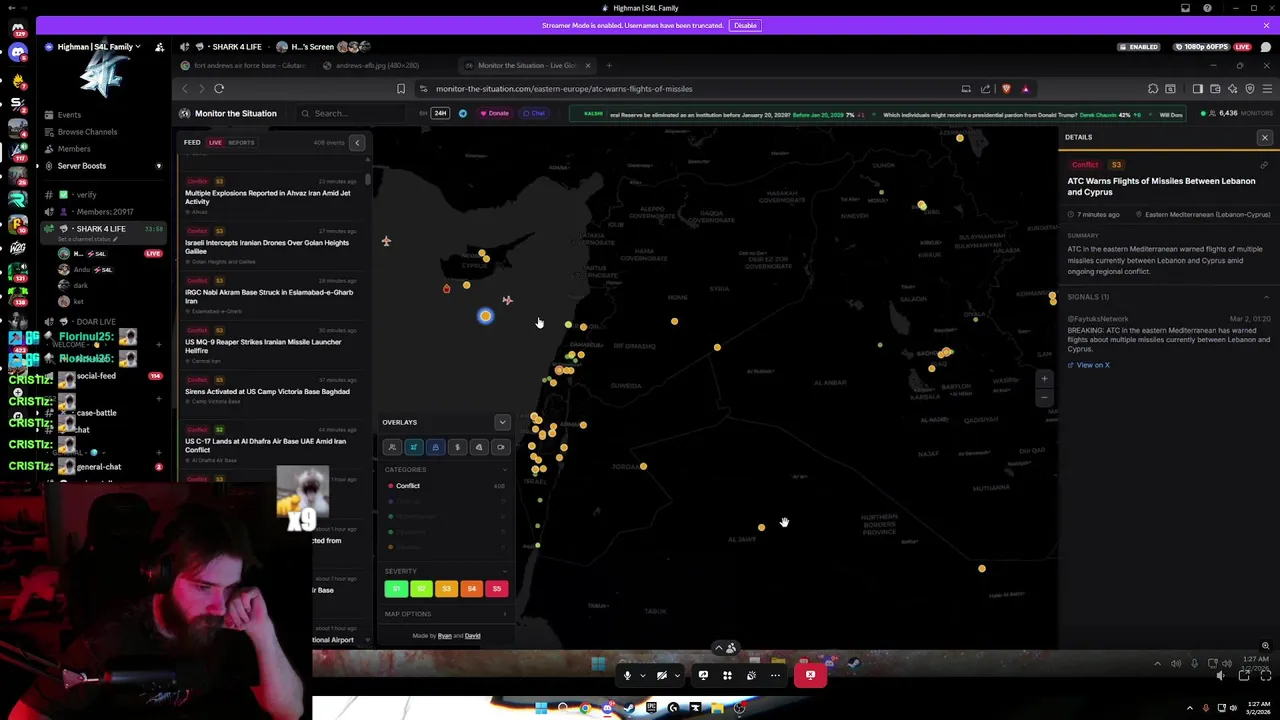Switch to the Live feed tab
Screen dimensions: 1280x720
click(x=215, y=142)
